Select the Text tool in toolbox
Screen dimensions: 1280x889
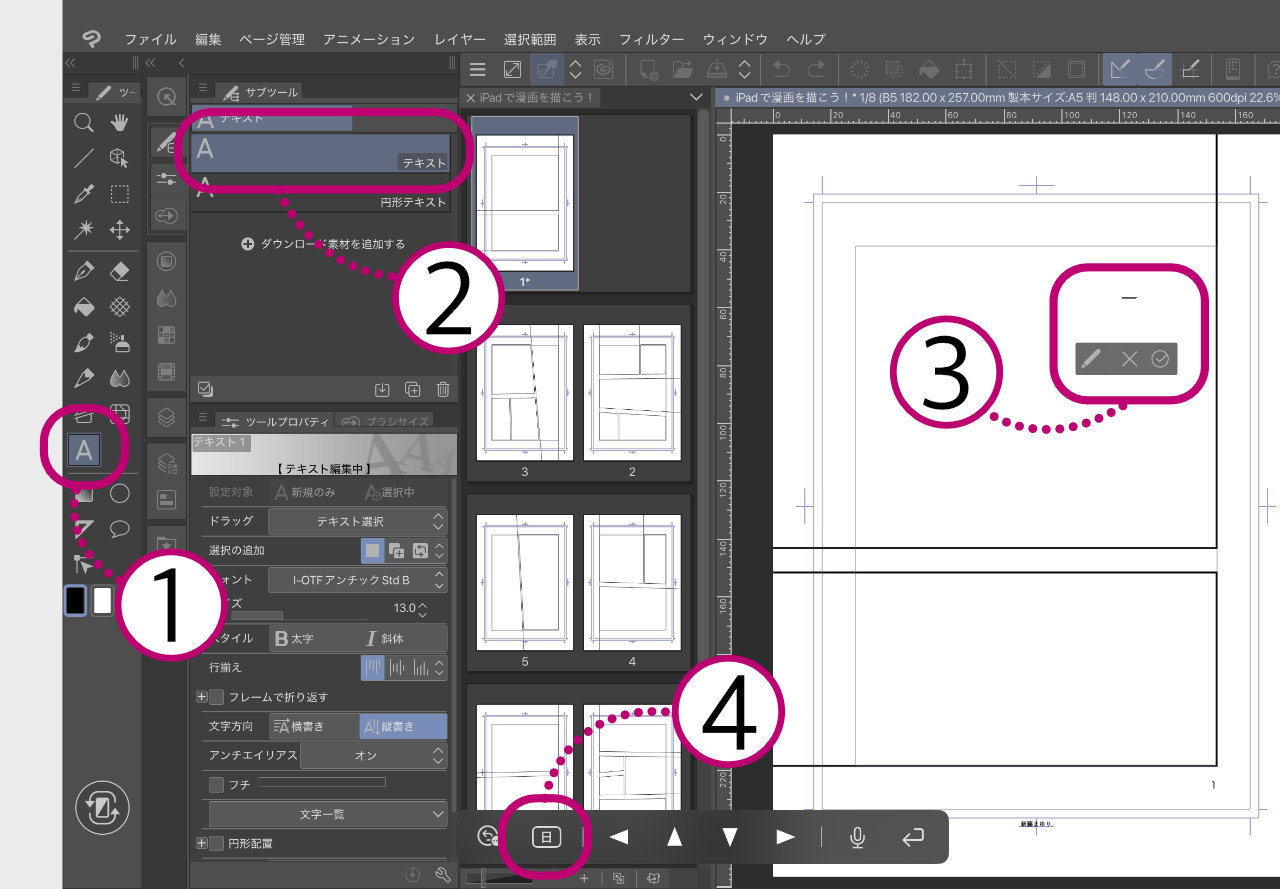84,451
